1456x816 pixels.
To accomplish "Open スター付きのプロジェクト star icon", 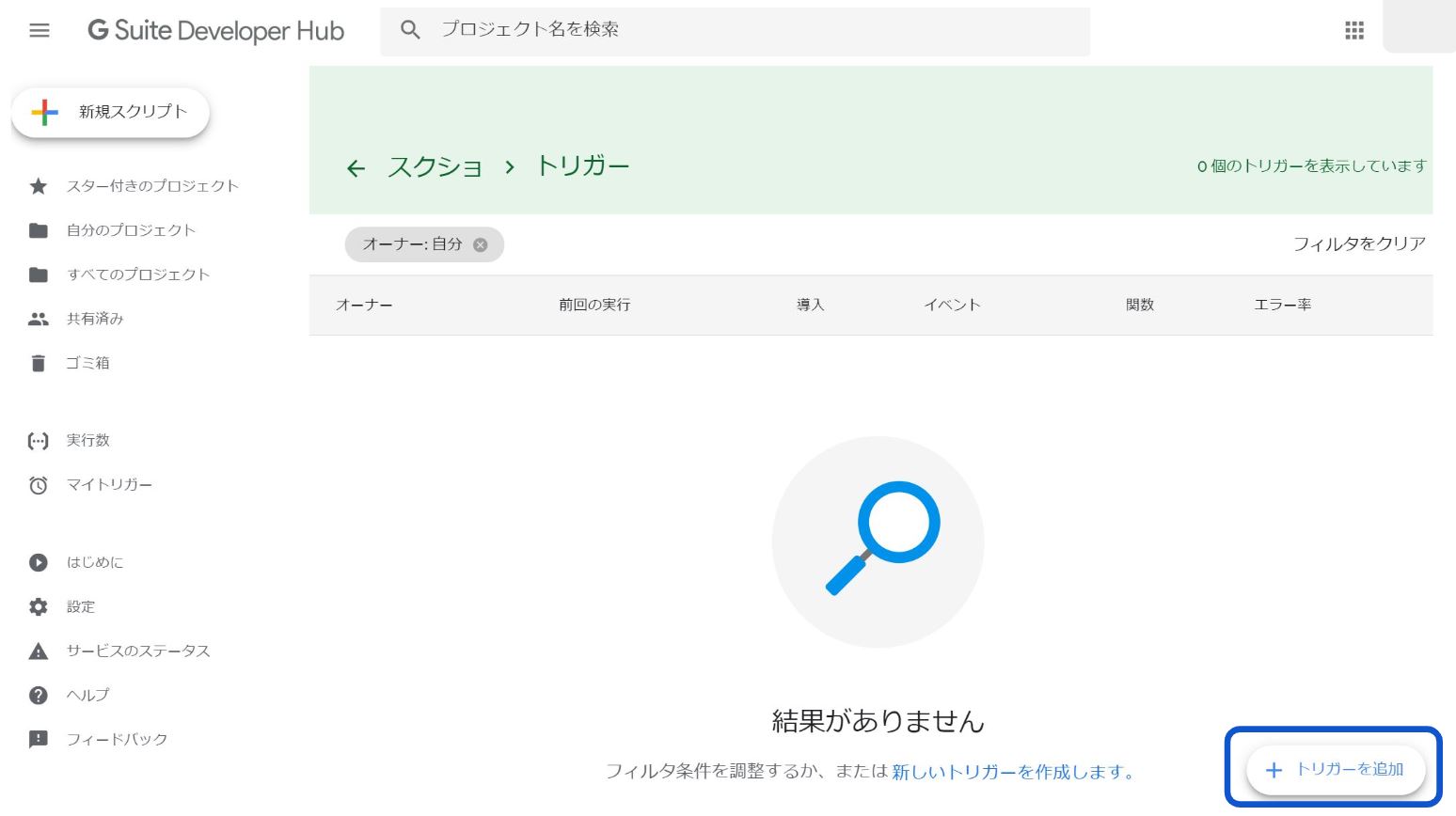I will coord(39,186).
